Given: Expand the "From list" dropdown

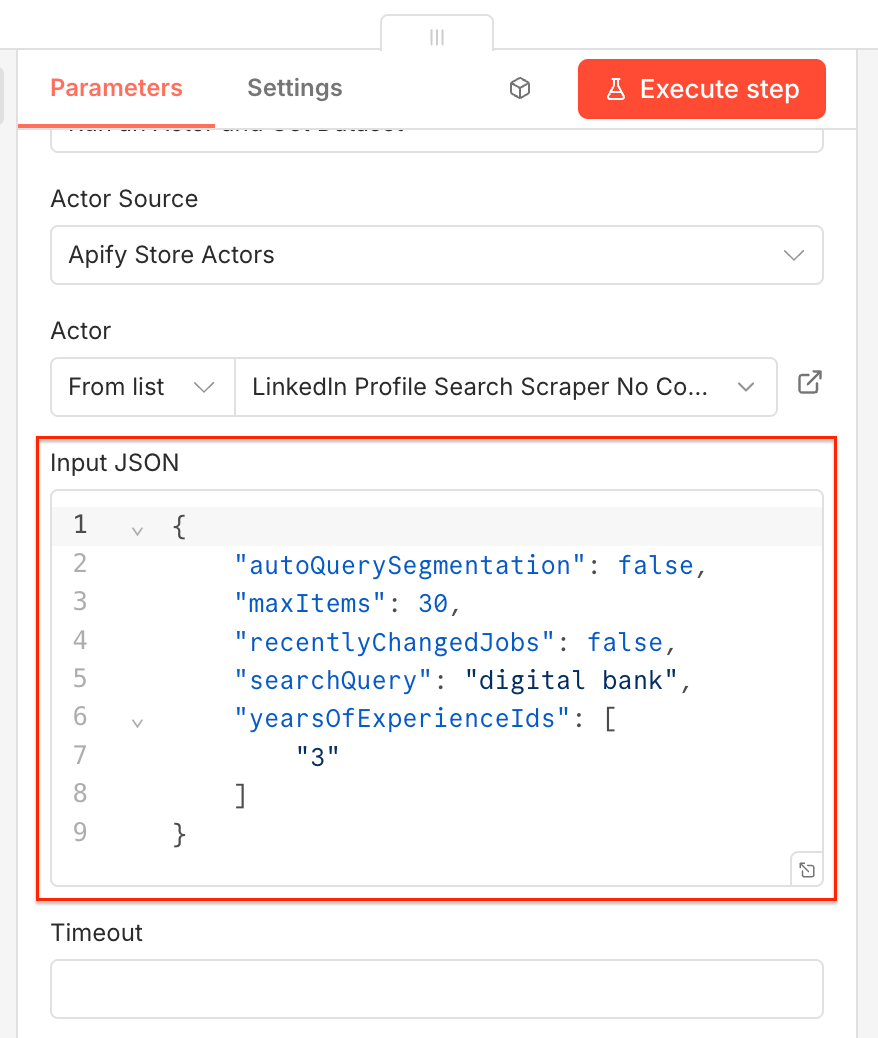Looking at the screenshot, I should [142, 387].
